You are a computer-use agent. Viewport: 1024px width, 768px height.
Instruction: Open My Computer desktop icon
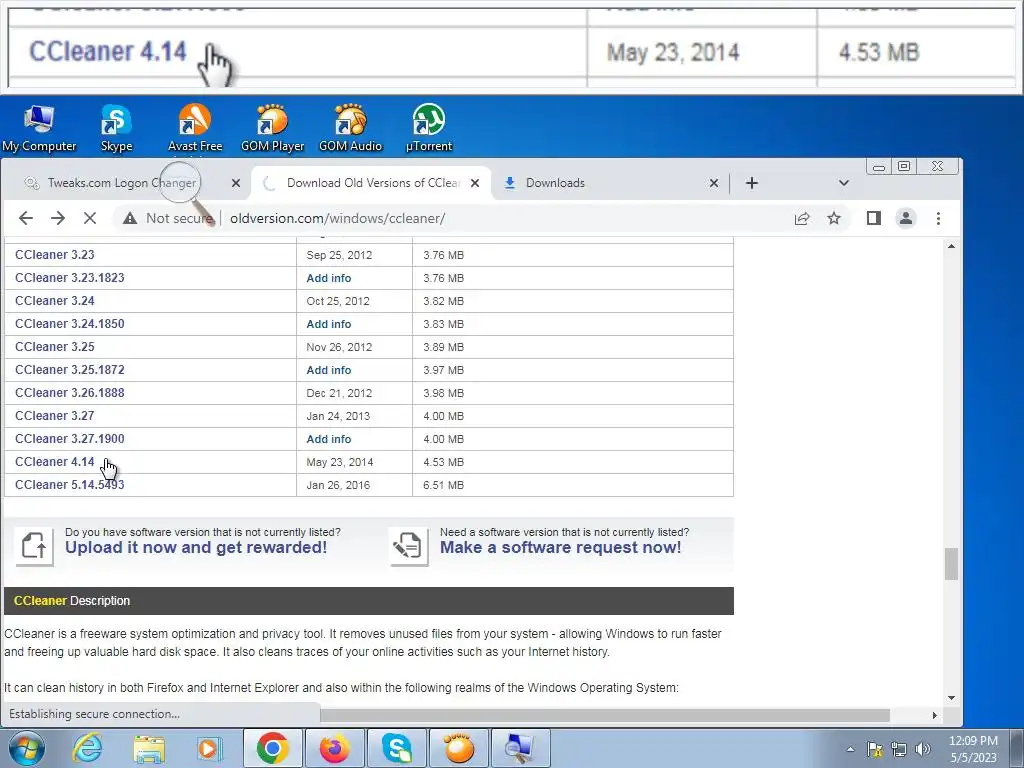pyautogui.click(x=39, y=128)
